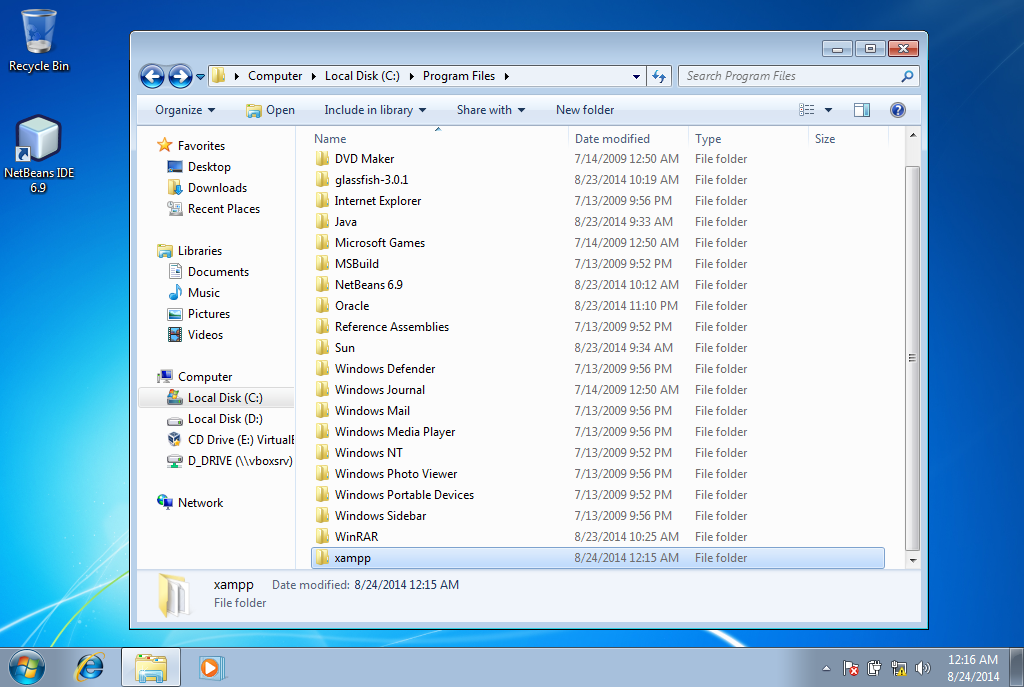Expand Include in library menu
The width and height of the screenshot is (1024, 687).
click(x=375, y=110)
